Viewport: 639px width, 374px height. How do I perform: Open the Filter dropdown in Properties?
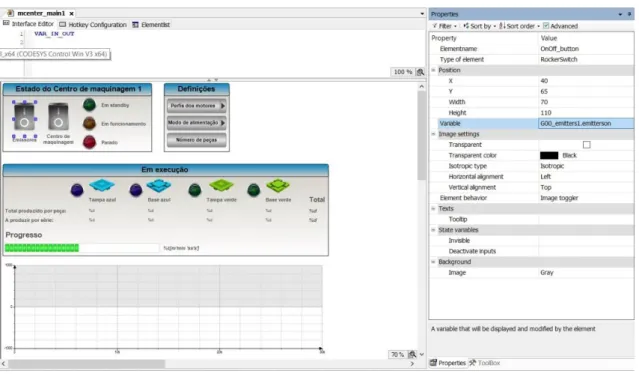444,26
